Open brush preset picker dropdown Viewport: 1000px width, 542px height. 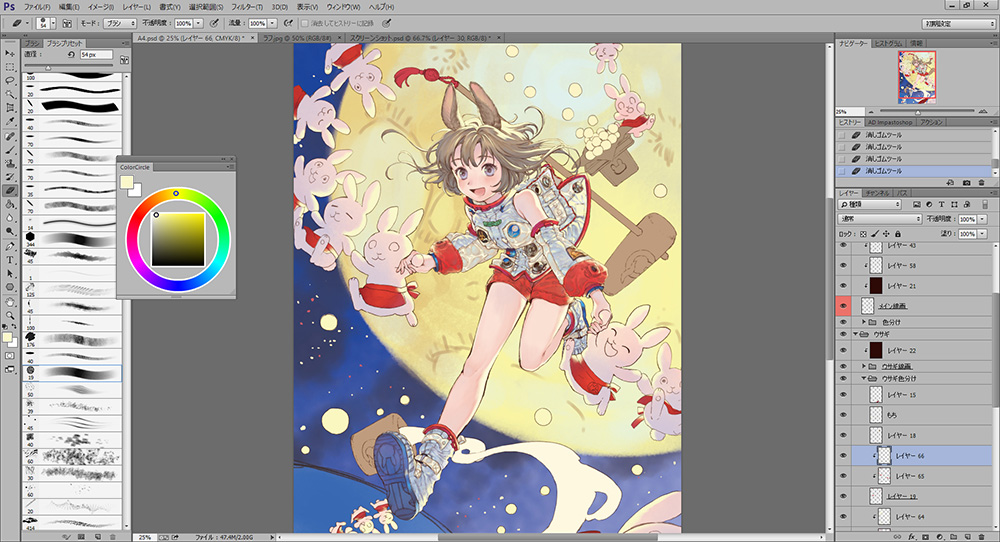pyautogui.click(x=53, y=23)
